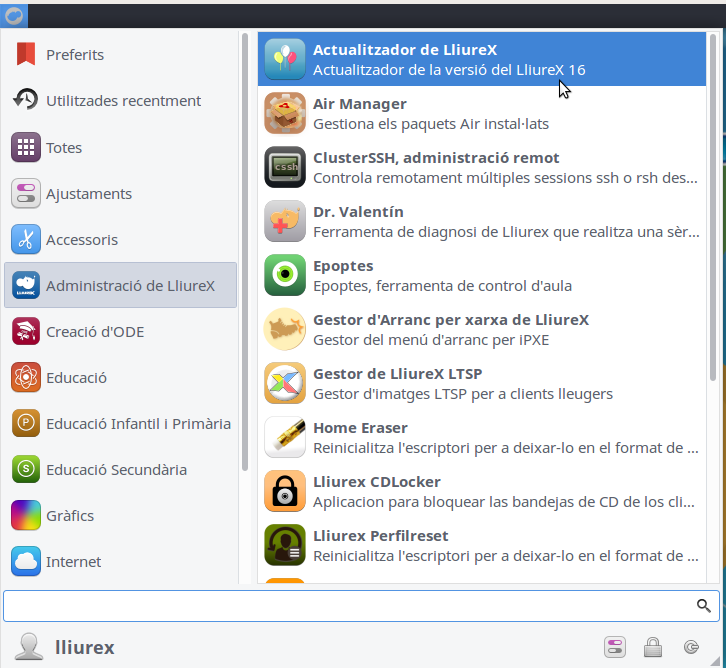Click the Actualitzador de LliureX balloons icon
The height and width of the screenshot is (668, 726).
tap(285, 59)
